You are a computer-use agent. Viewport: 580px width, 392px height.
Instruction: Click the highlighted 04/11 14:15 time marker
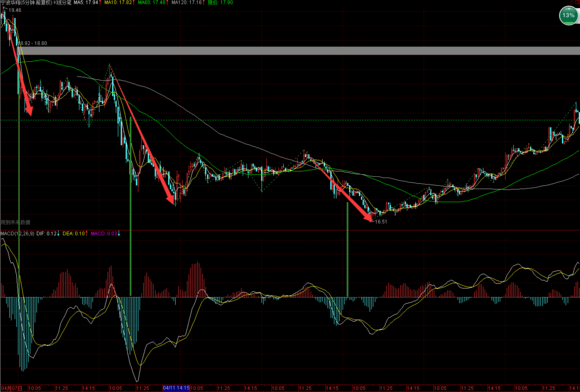[x=176, y=388]
